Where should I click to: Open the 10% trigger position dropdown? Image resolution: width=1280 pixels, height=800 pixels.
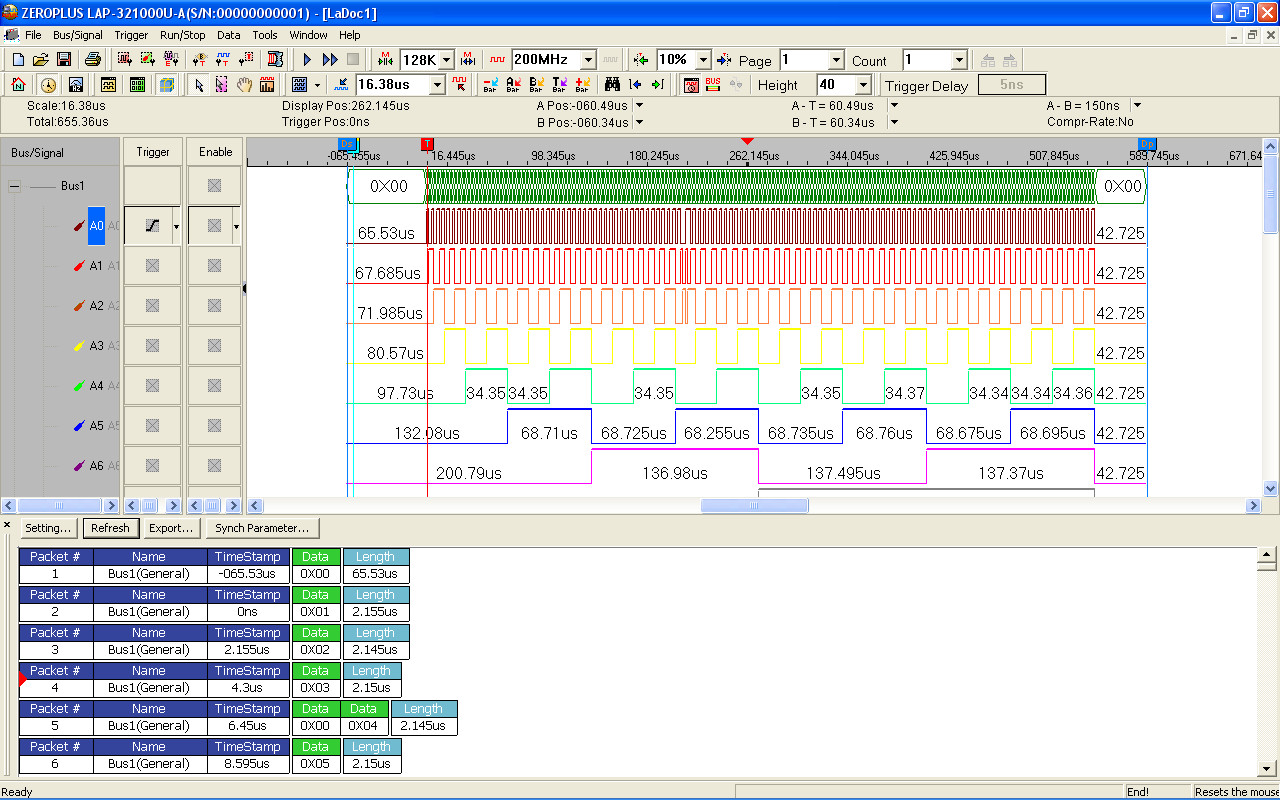coord(703,60)
